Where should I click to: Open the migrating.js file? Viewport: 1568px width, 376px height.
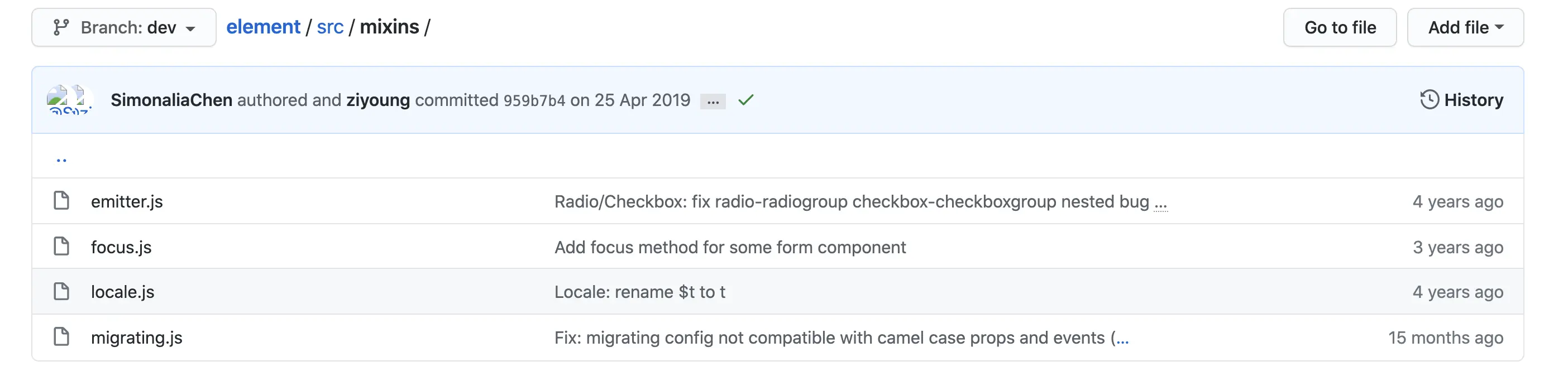tap(137, 338)
